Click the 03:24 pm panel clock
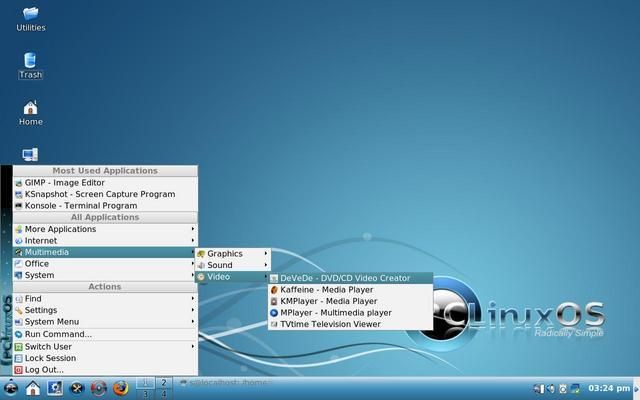The width and height of the screenshot is (640, 400). (609, 388)
